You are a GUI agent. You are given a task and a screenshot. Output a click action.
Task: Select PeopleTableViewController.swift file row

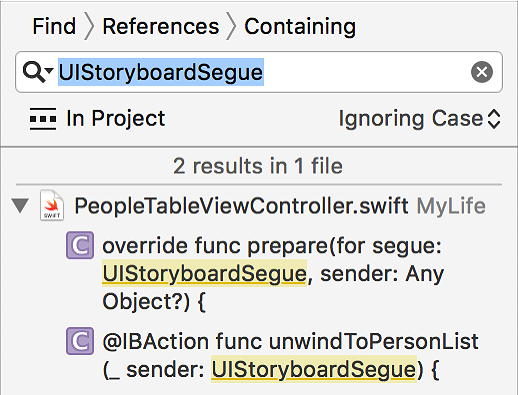coord(259,206)
